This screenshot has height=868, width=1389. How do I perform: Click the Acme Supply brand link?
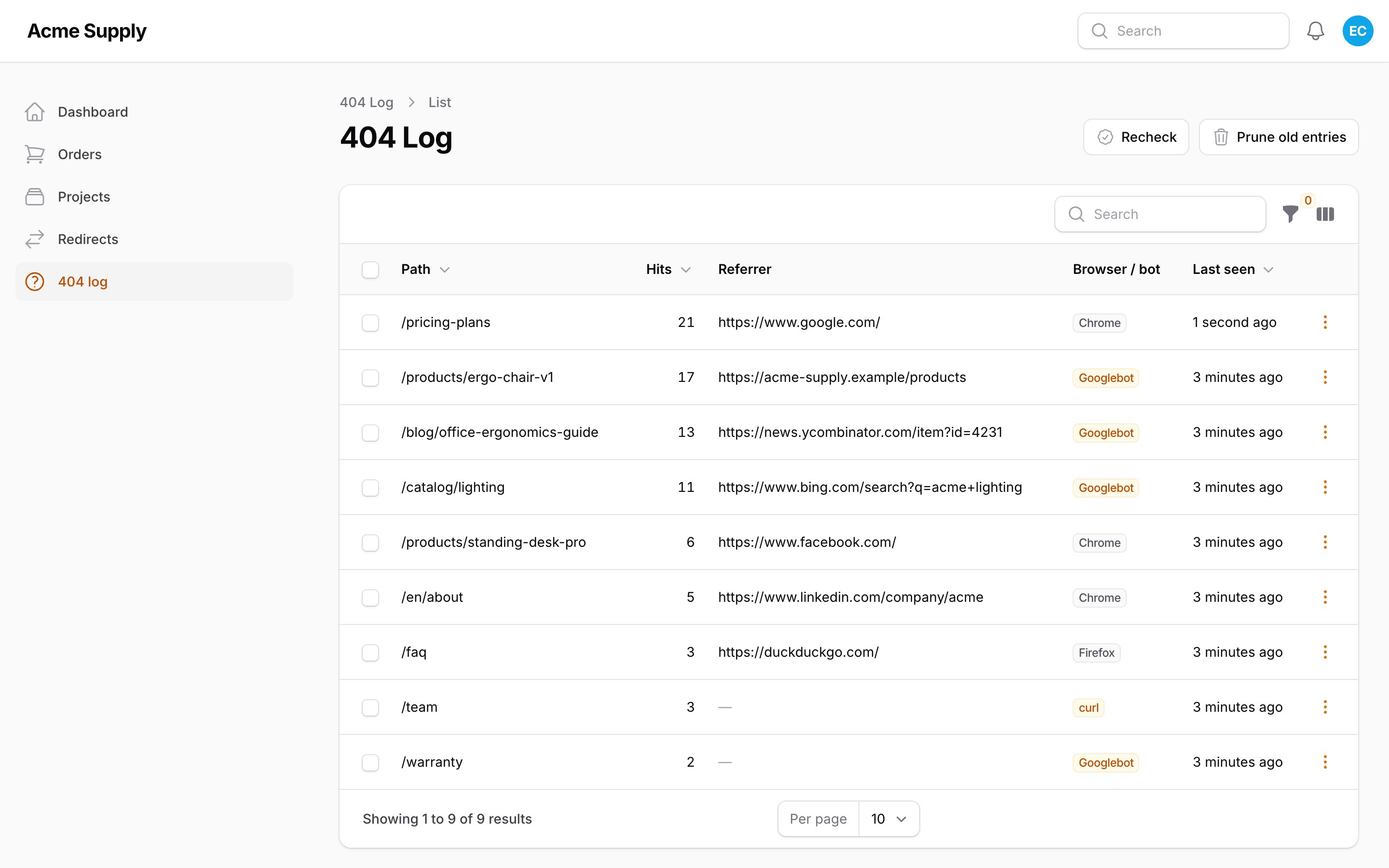[87, 31]
